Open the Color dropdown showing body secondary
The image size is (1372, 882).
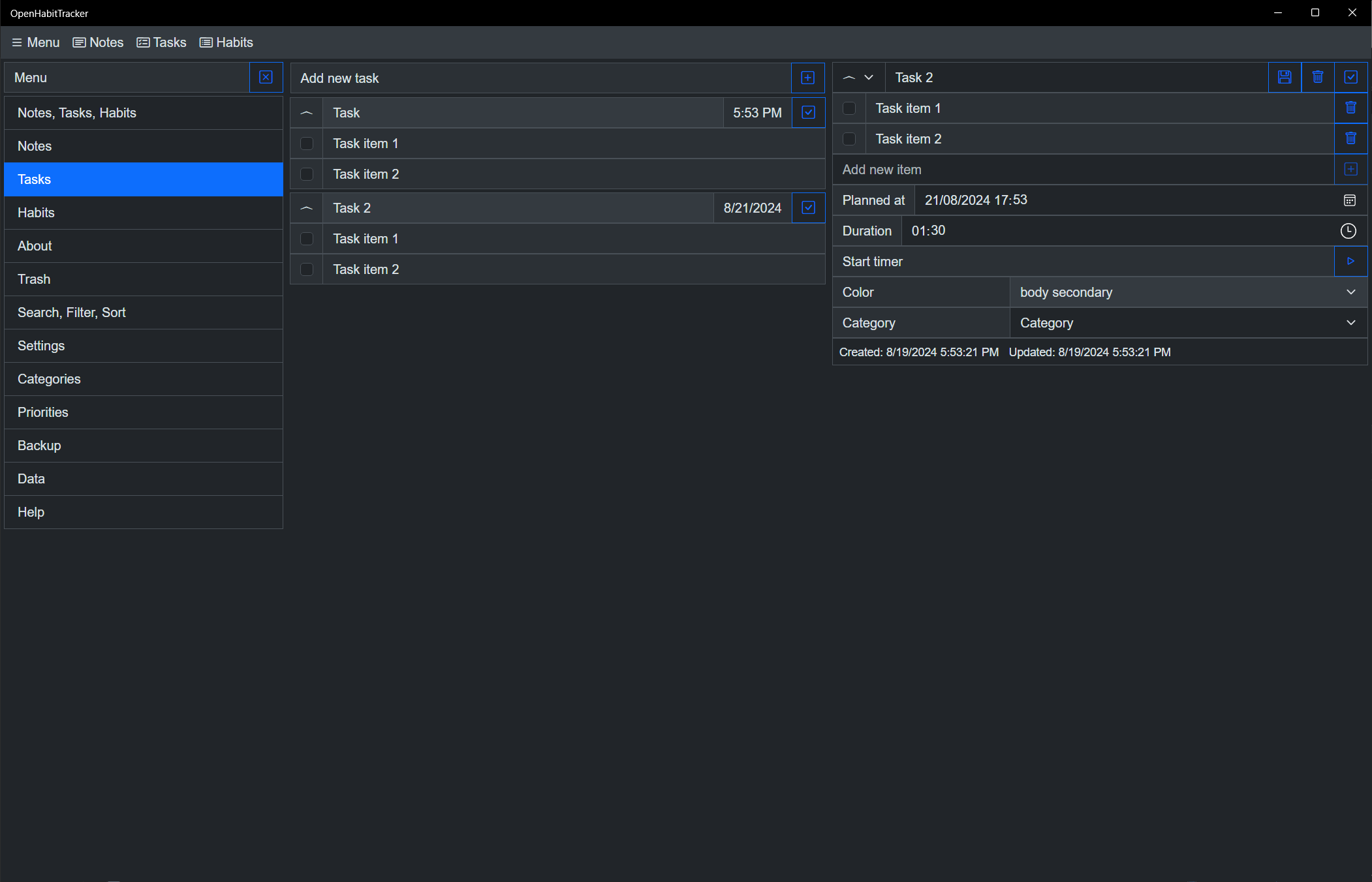tap(1188, 292)
